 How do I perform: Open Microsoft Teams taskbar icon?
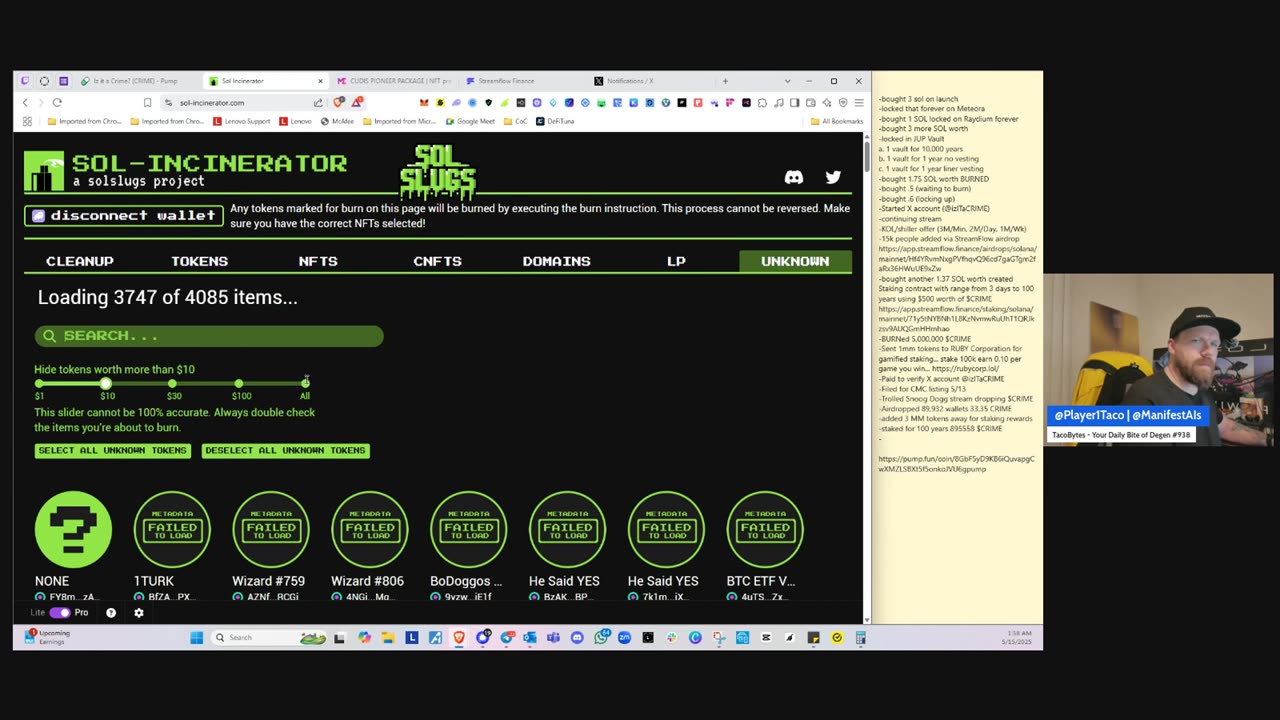(x=553, y=638)
